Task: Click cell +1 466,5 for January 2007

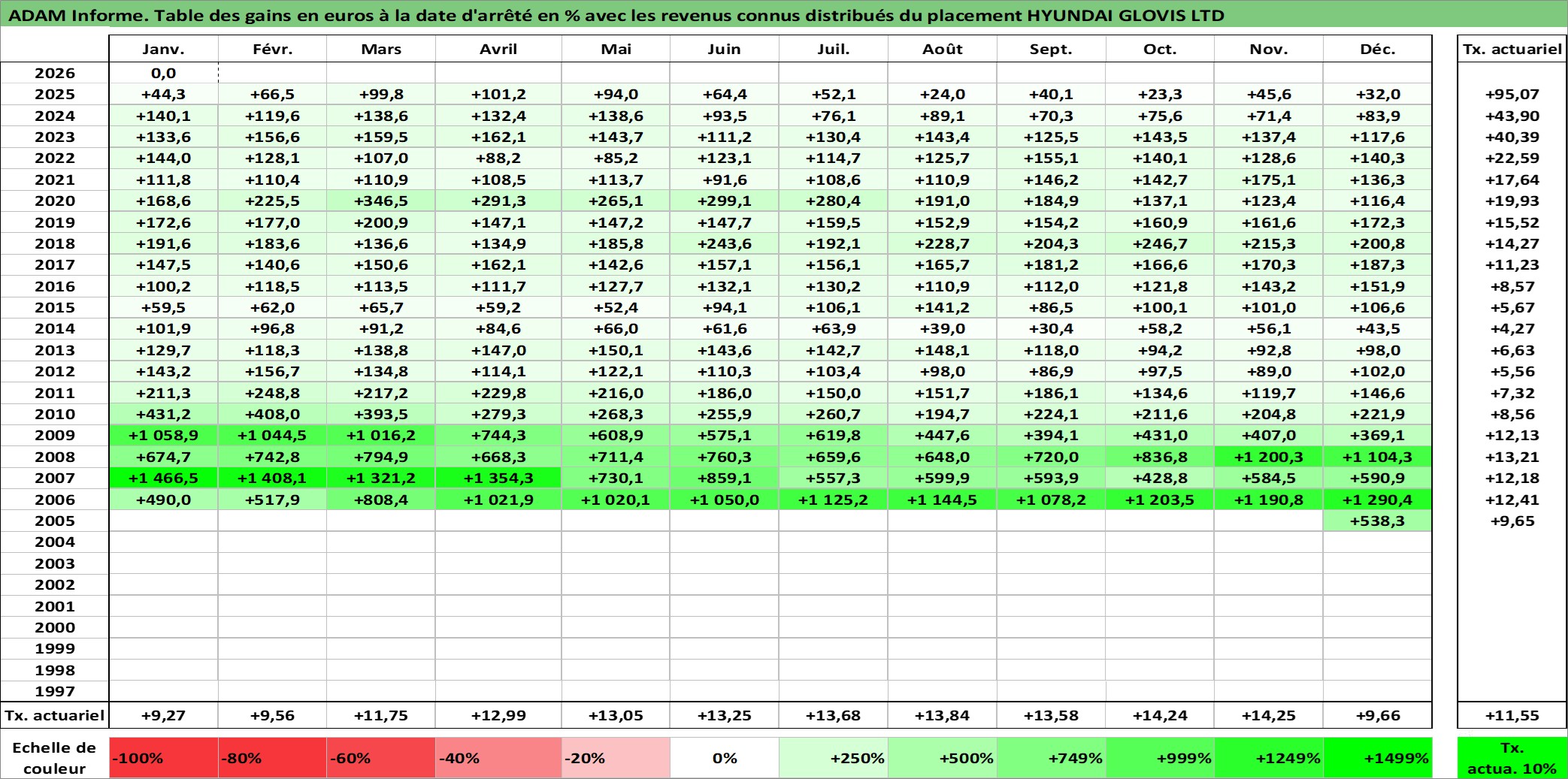Action: click(x=164, y=478)
